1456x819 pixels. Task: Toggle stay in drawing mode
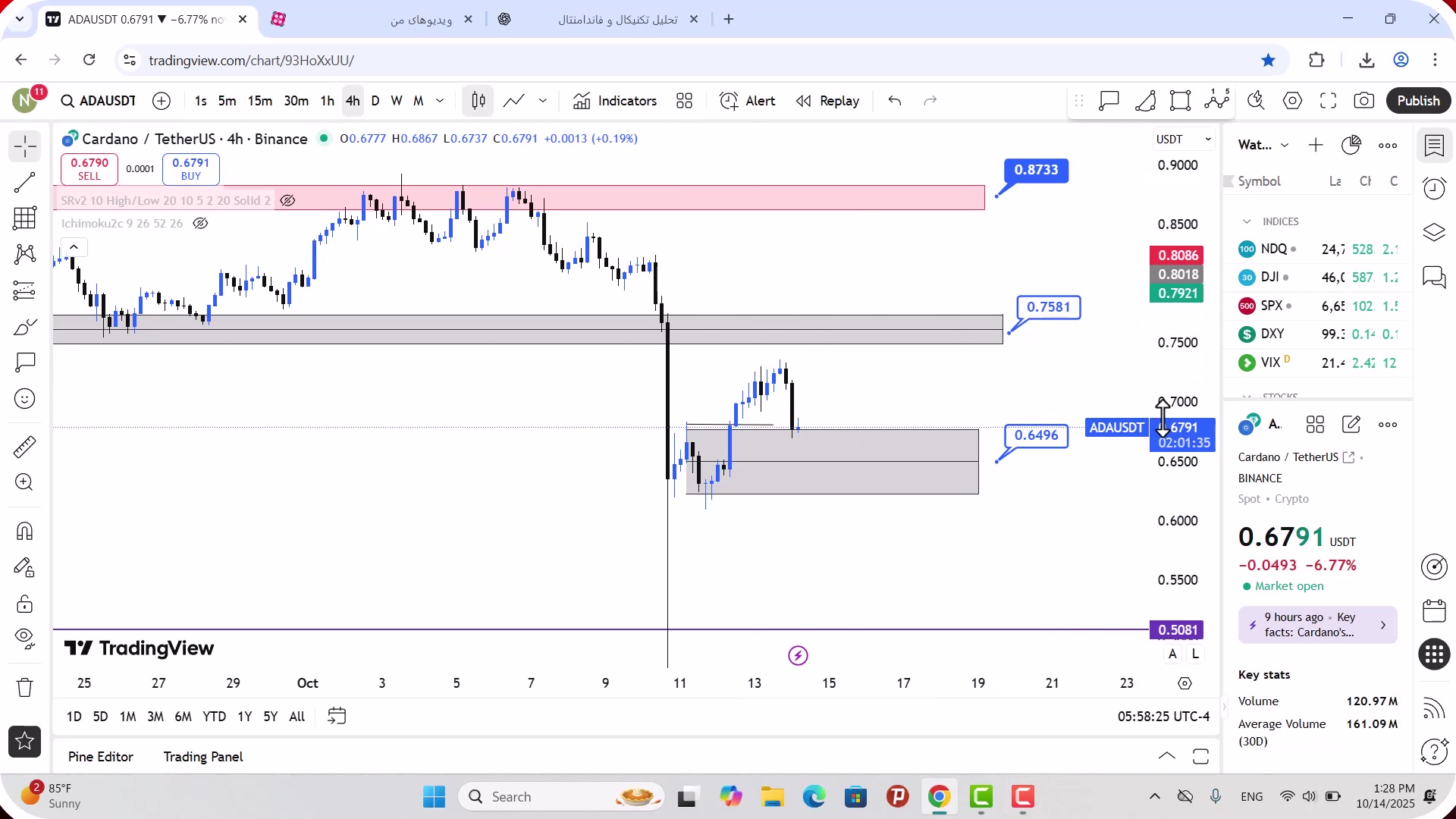pyautogui.click(x=25, y=567)
